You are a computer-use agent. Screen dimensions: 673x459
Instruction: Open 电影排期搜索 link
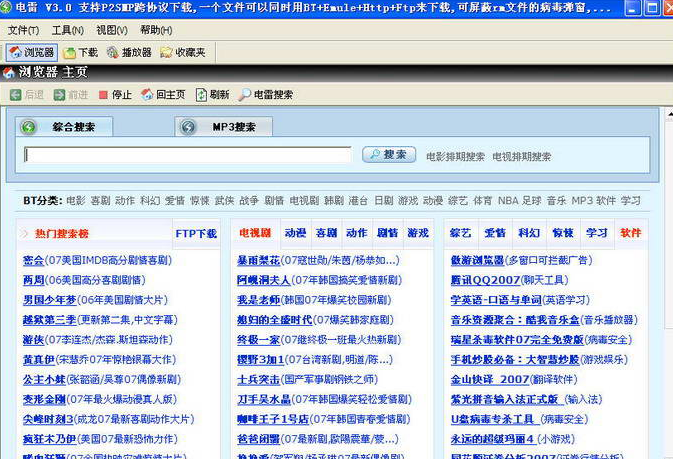click(x=455, y=157)
